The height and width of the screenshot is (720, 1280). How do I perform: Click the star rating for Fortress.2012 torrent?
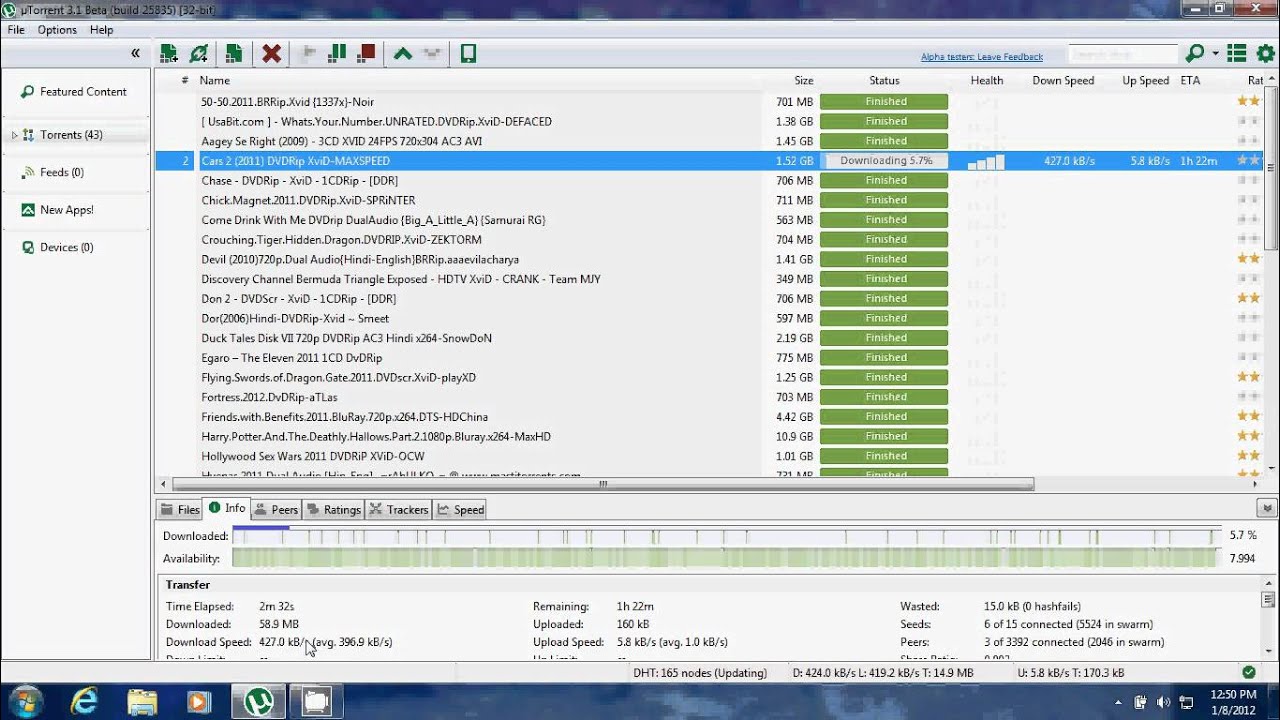point(1249,397)
